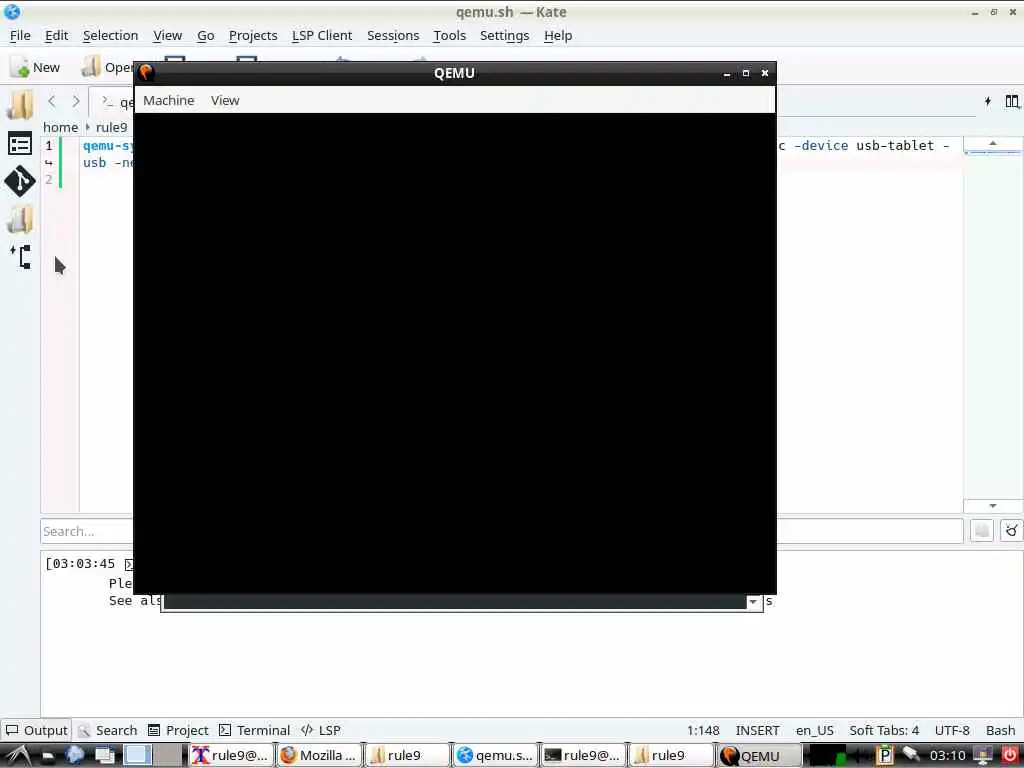
Task: Open the Bash syntax mode selector
Action: (1000, 730)
